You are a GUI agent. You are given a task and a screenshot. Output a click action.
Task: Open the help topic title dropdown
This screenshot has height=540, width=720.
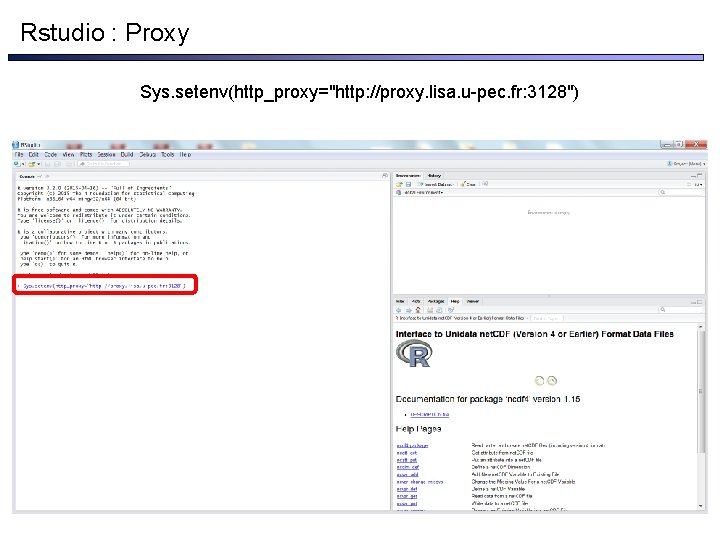[x=462, y=318]
